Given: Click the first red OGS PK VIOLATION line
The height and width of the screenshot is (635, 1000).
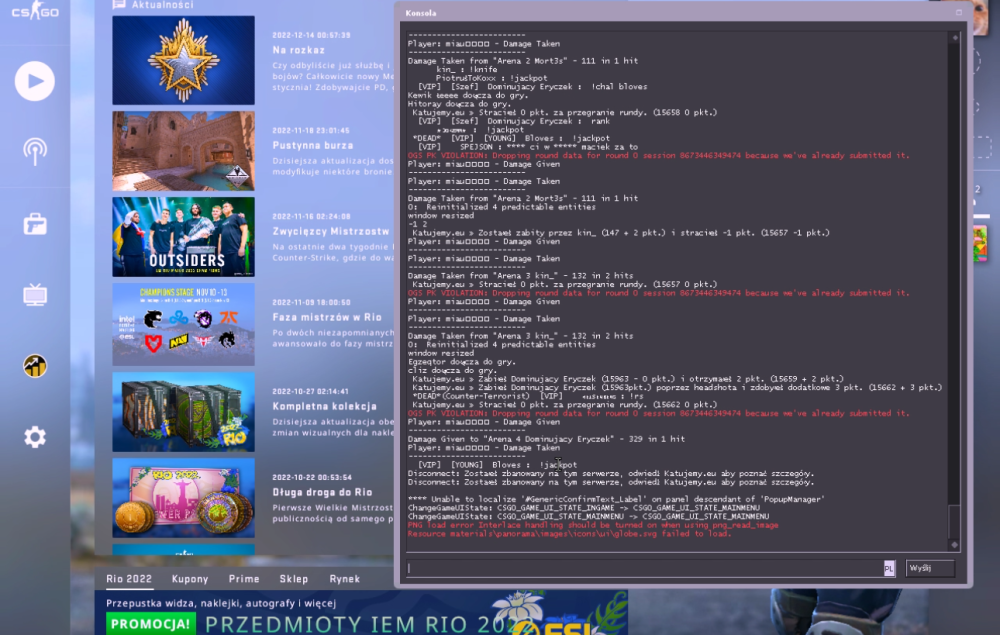Looking at the screenshot, I should [659, 155].
